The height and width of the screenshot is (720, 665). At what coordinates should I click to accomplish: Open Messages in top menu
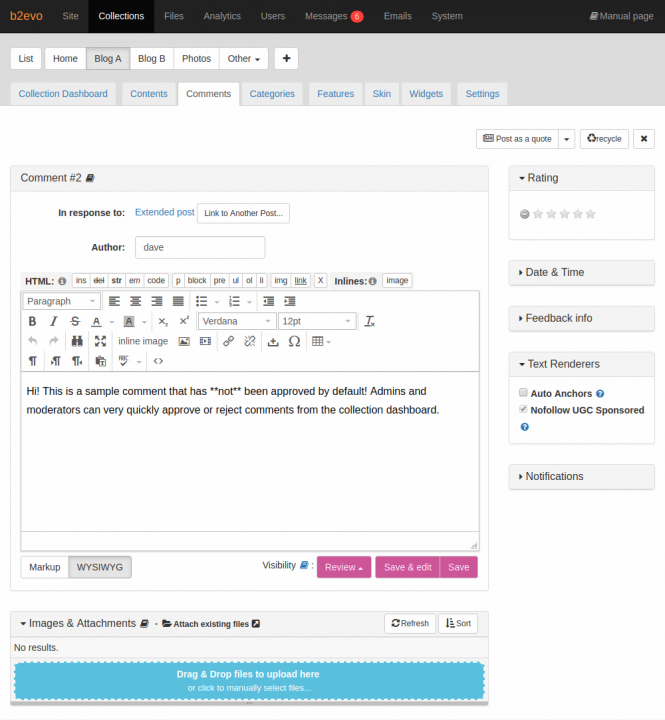click(x=334, y=16)
